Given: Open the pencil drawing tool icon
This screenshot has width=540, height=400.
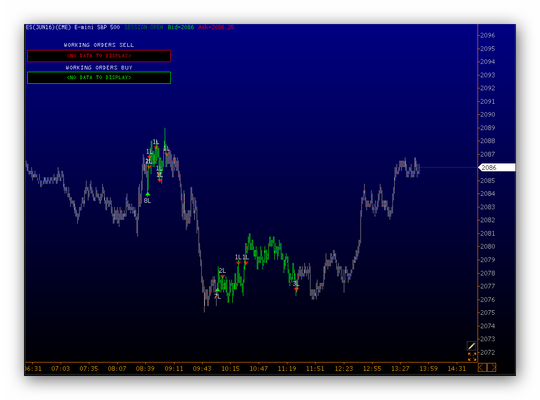Looking at the screenshot, I should (471, 346).
